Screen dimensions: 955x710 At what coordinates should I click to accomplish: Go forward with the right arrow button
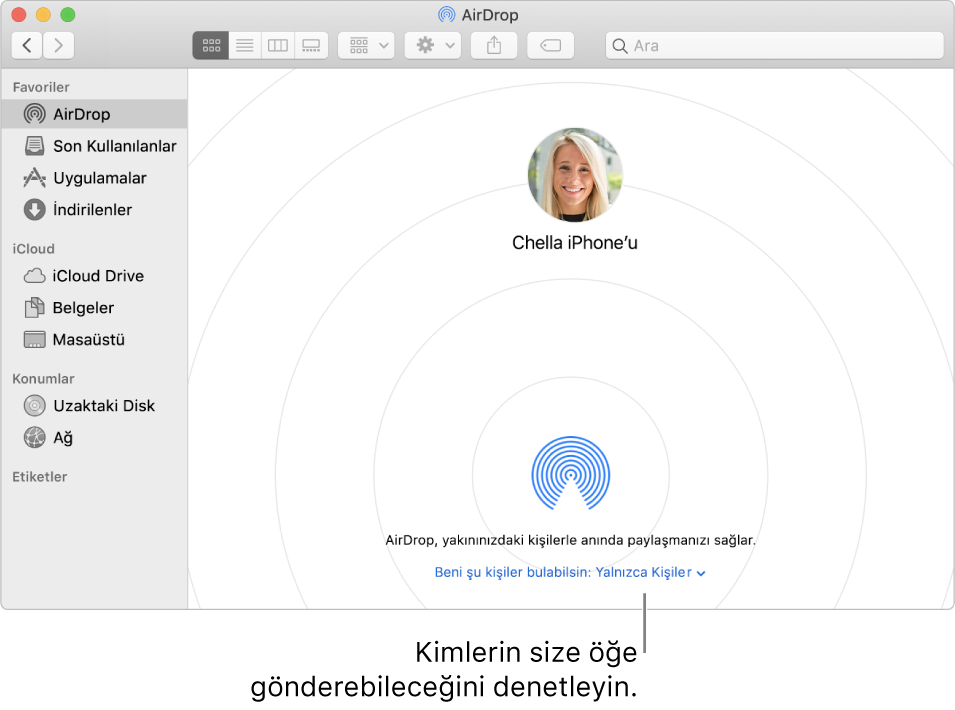58,46
